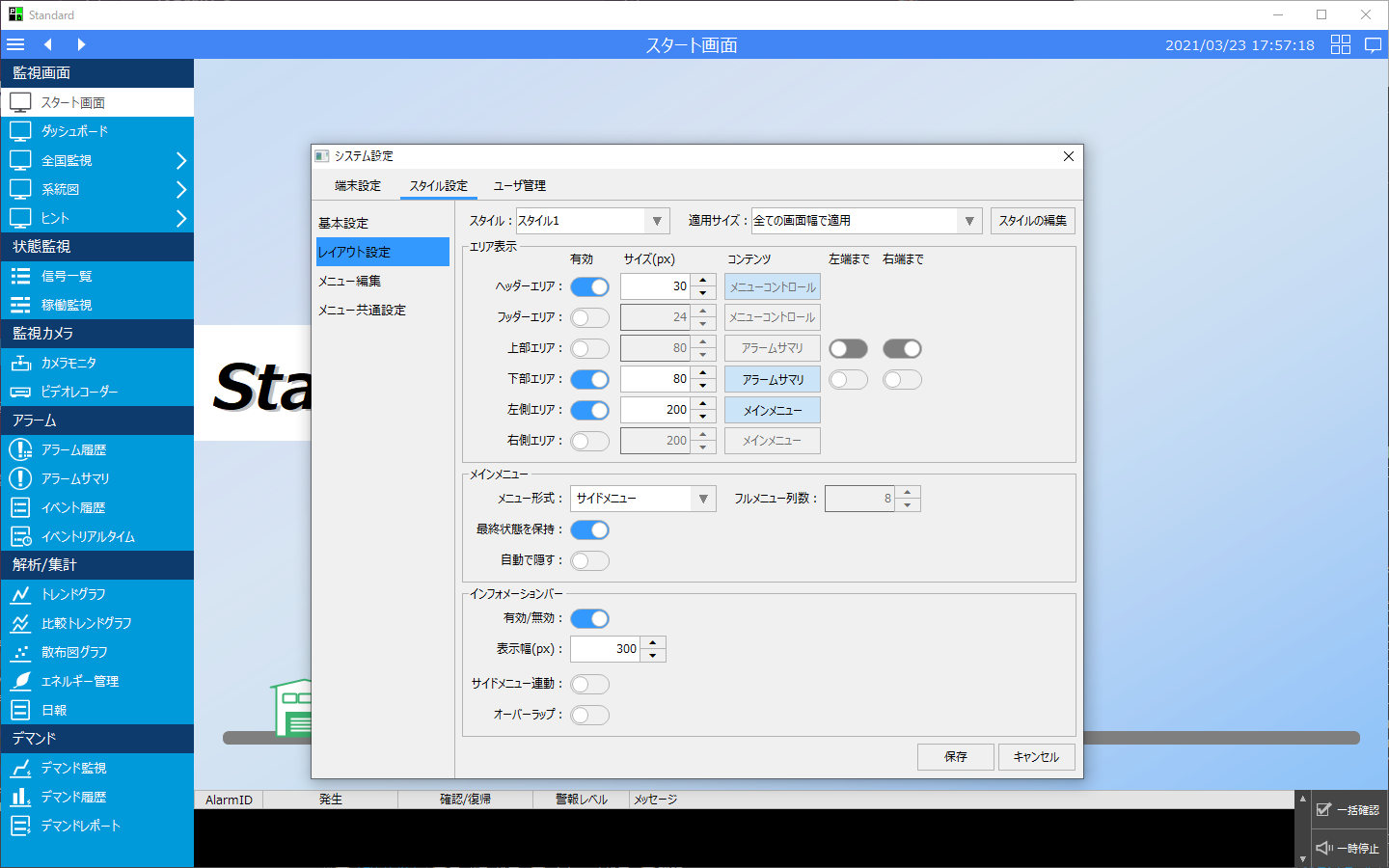Click the イベント履歴 icon
The image size is (1389, 868).
pyautogui.click(x=20, y=507)
